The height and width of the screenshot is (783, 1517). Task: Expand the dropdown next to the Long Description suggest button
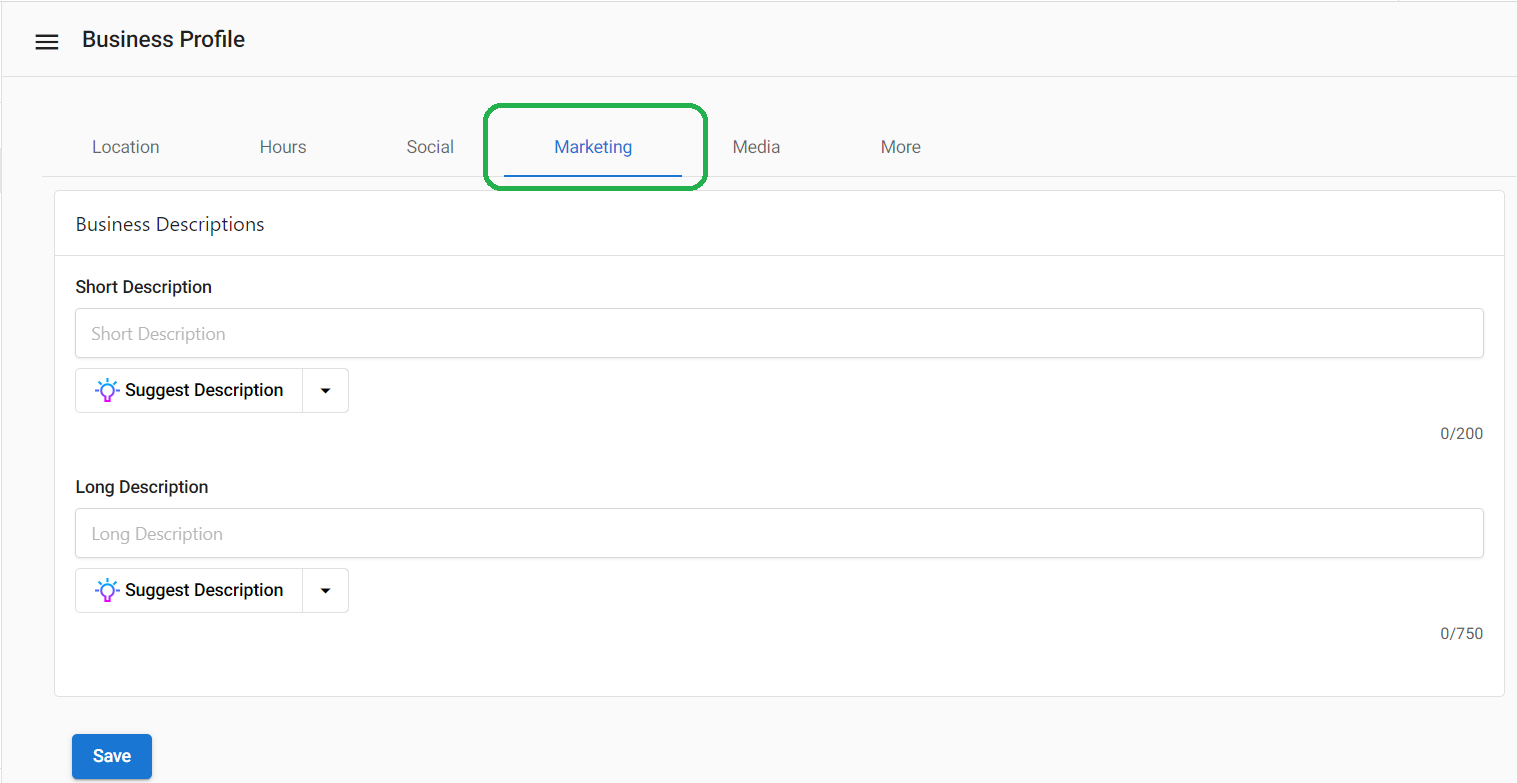[325, 590]
